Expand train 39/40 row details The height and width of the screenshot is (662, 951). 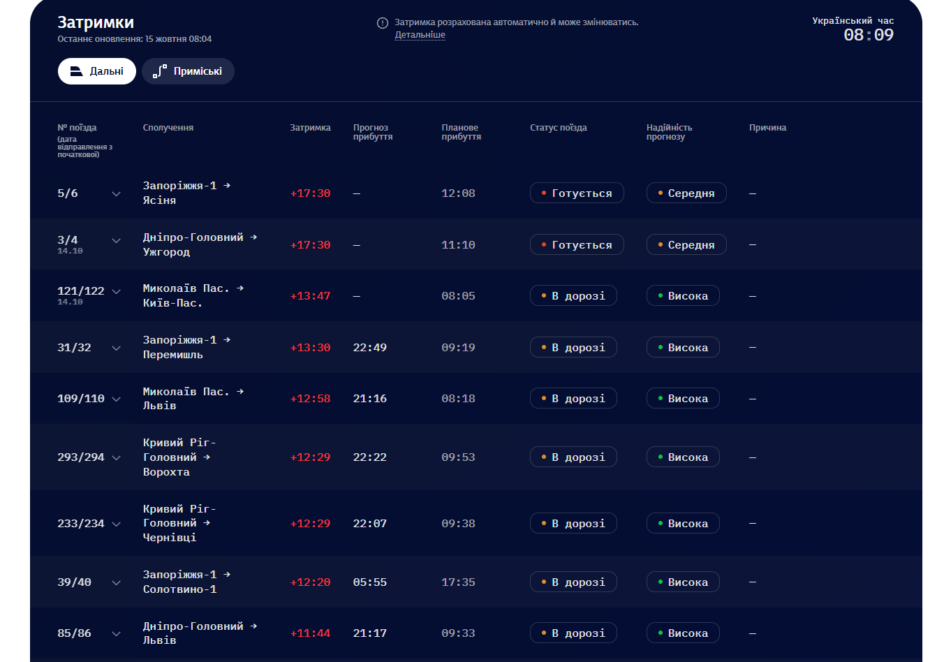click(116, 583)
